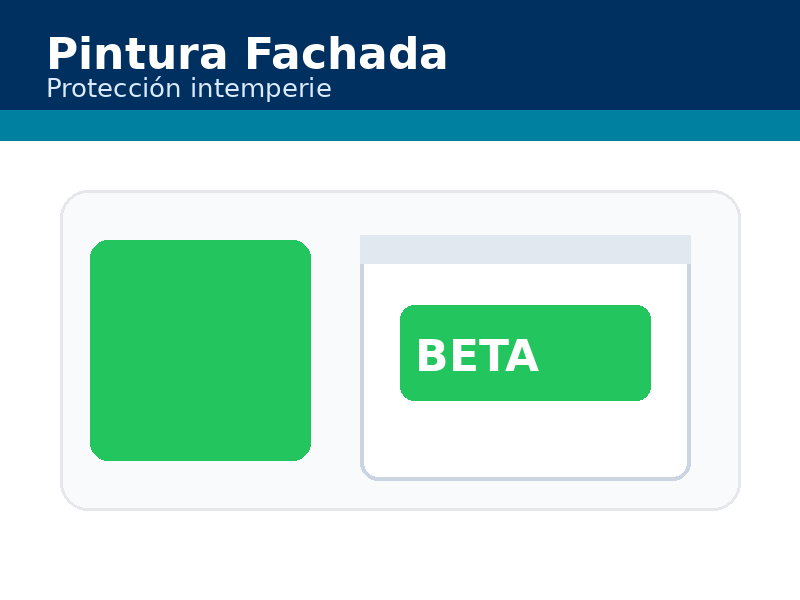Click white space between teal stripe and card
800x600 pixels.
tap(400, 165)
